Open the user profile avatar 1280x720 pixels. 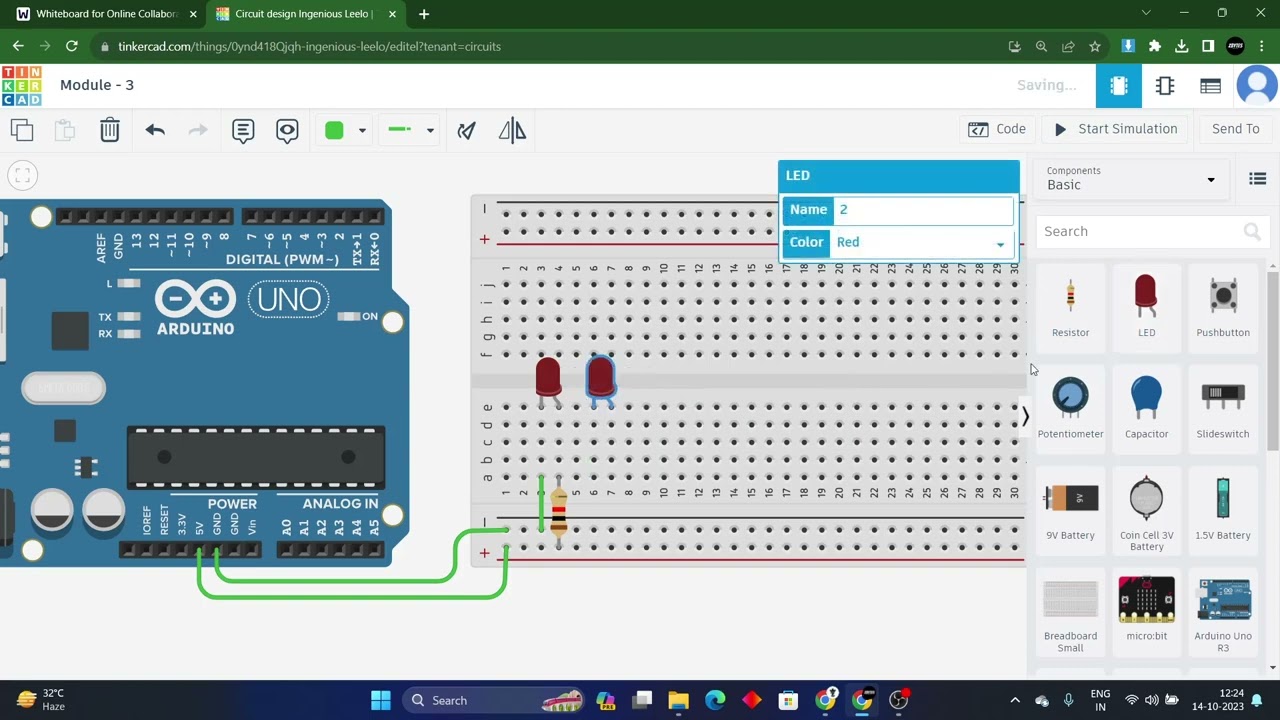point(1257,86)
